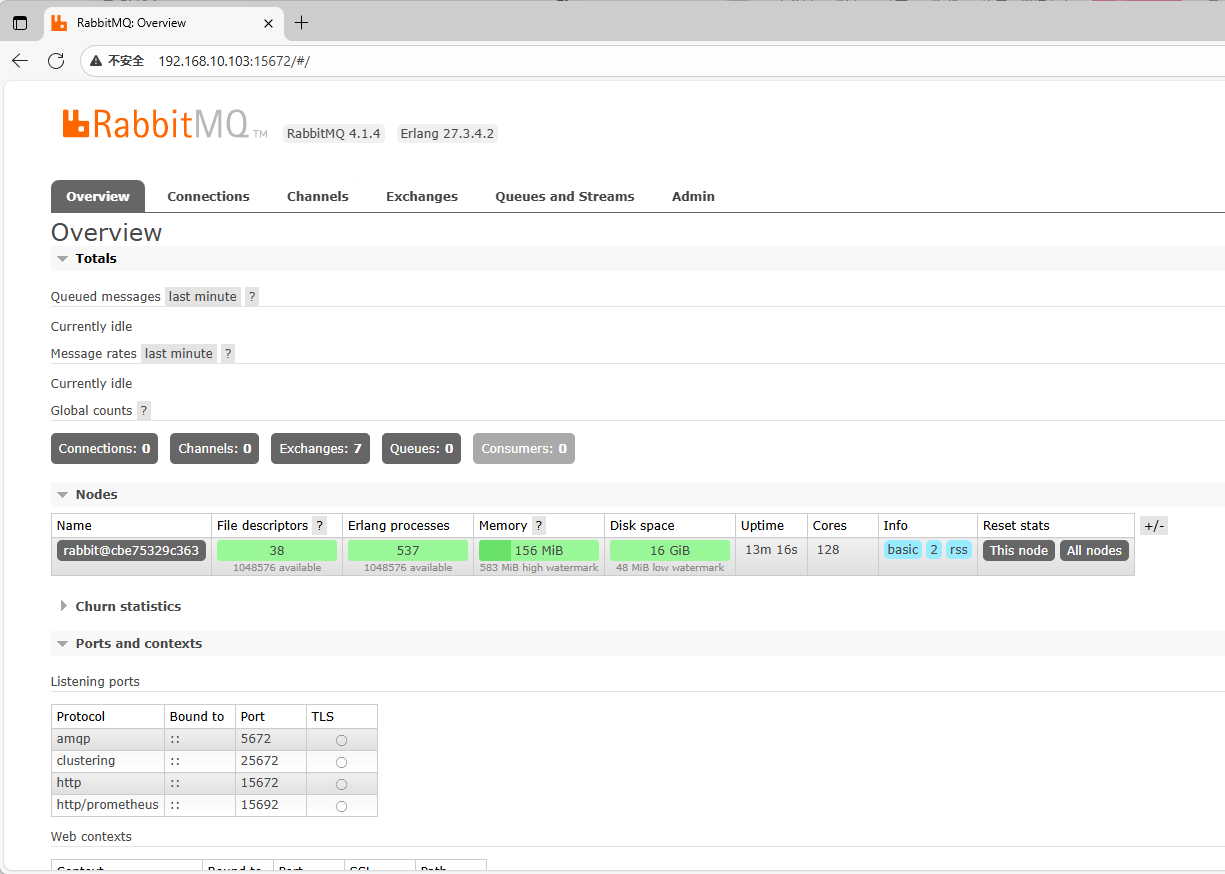This screenshot has width=1225, height=874.
Task: Toggle node columns with +/- button
Action: tap(1153, 526)
